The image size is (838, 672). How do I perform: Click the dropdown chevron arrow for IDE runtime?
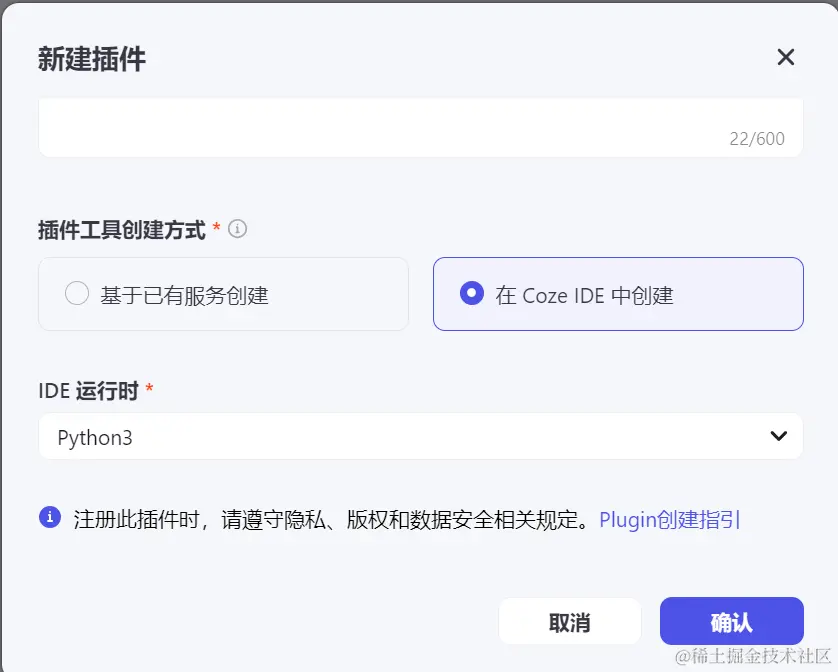tap(779, 436)
